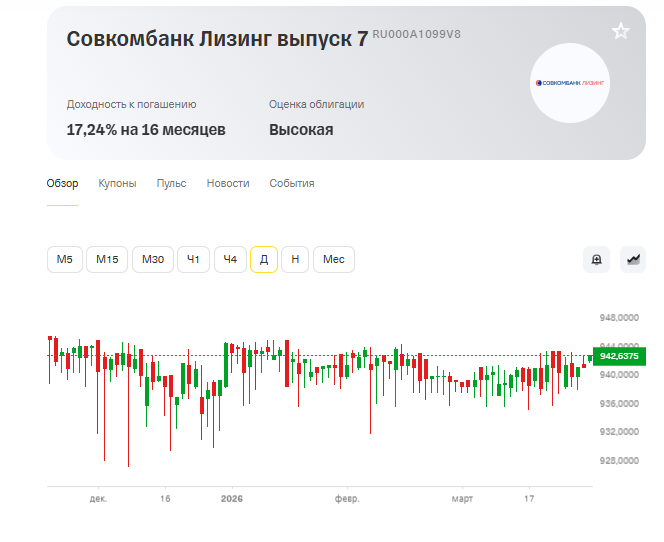
Task: Select the Ч1 hourly timeframe
Action: [194, 260]
